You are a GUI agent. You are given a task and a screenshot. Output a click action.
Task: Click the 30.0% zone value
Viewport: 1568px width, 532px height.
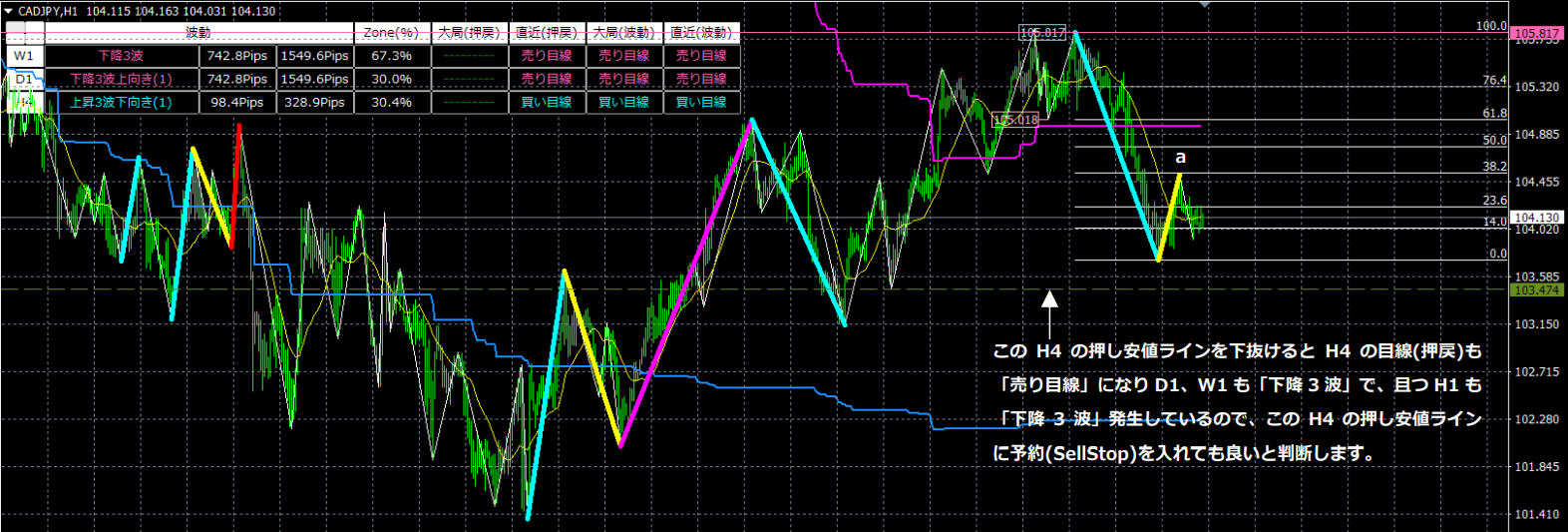click(x=391, y=79)
